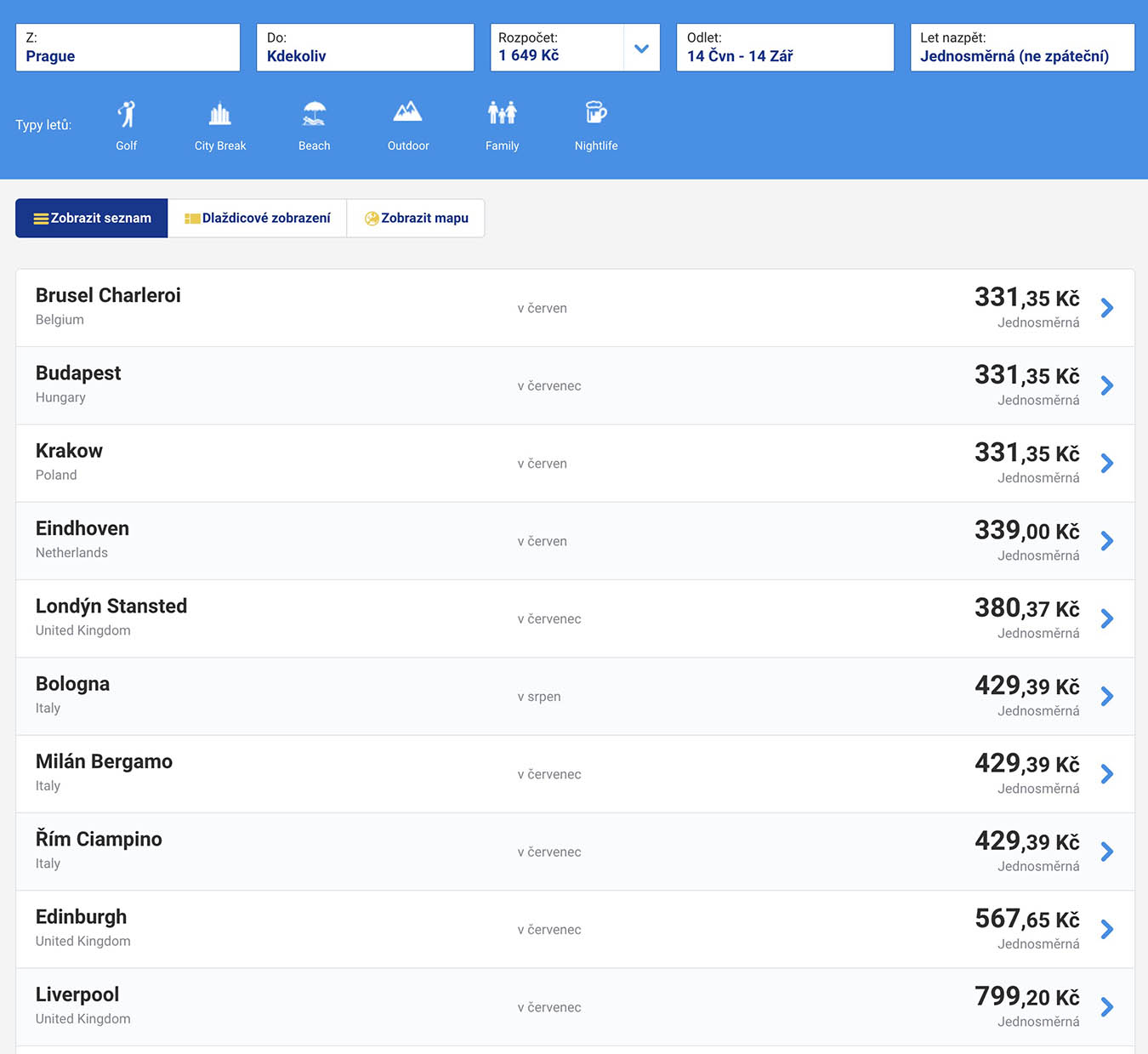1148x1054 pixels.
Task: Choose the Nightlife beer mug icon
Action: tap(596, 112)
